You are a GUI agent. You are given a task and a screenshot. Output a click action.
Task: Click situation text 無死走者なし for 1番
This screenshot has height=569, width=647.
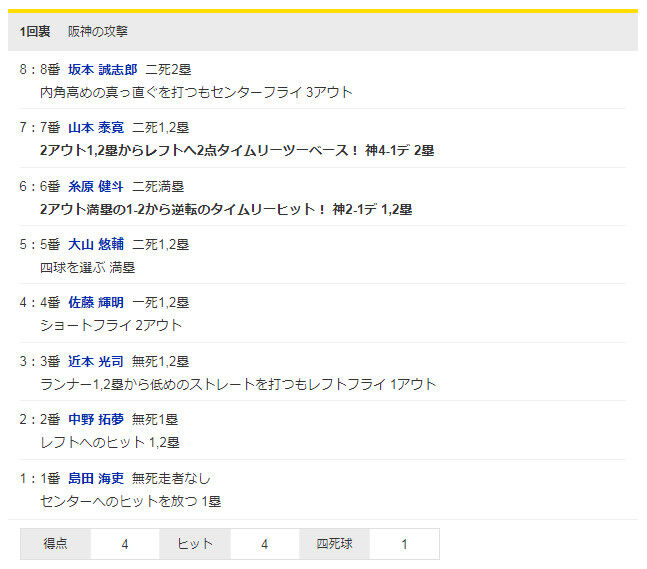(171, 478)
